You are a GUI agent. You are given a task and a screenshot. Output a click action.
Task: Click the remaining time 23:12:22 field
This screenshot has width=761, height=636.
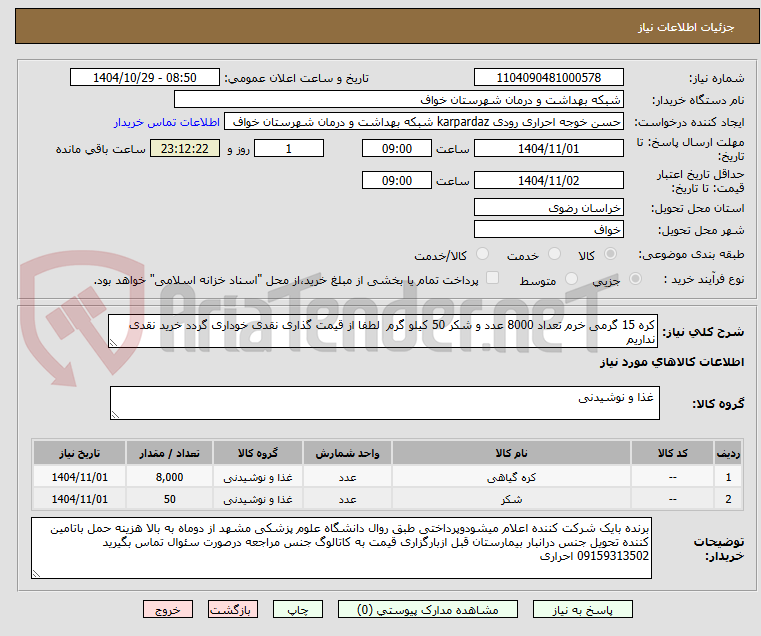(184, 148)
